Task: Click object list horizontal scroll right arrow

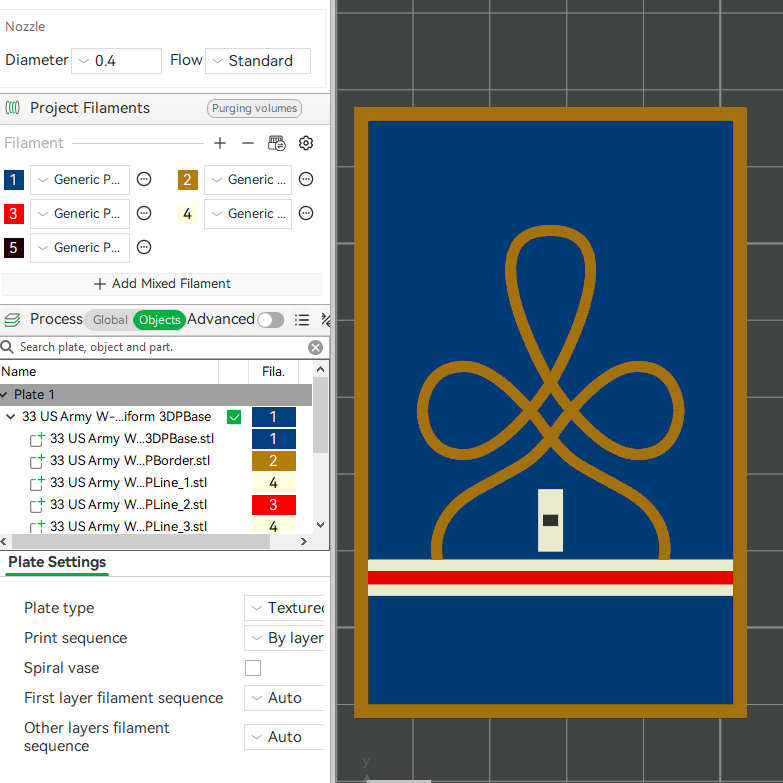Action: [304, 541]
